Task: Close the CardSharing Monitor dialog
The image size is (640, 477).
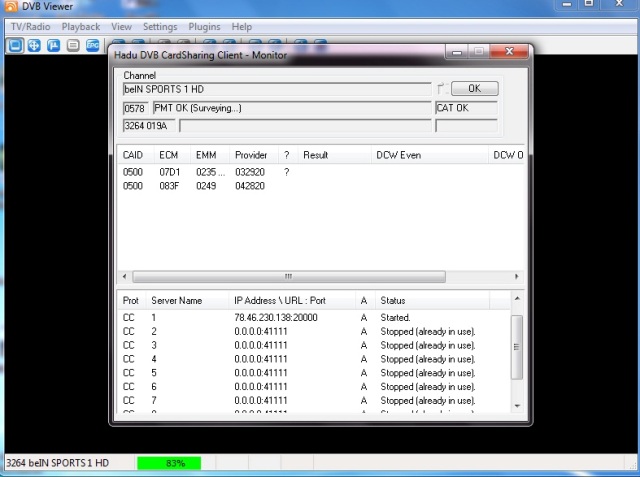Action: [509, 51]
